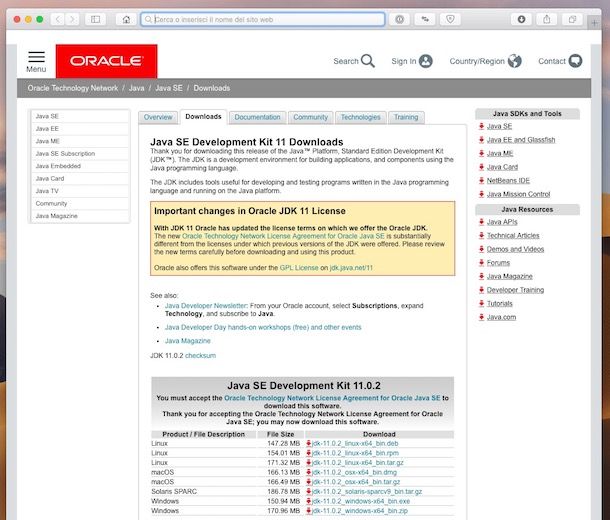Image resolution: width=610 pixels, height=520 pixels.
Task: Click red arrow icon beside NetBeans IDE
Action: (482, 180)
